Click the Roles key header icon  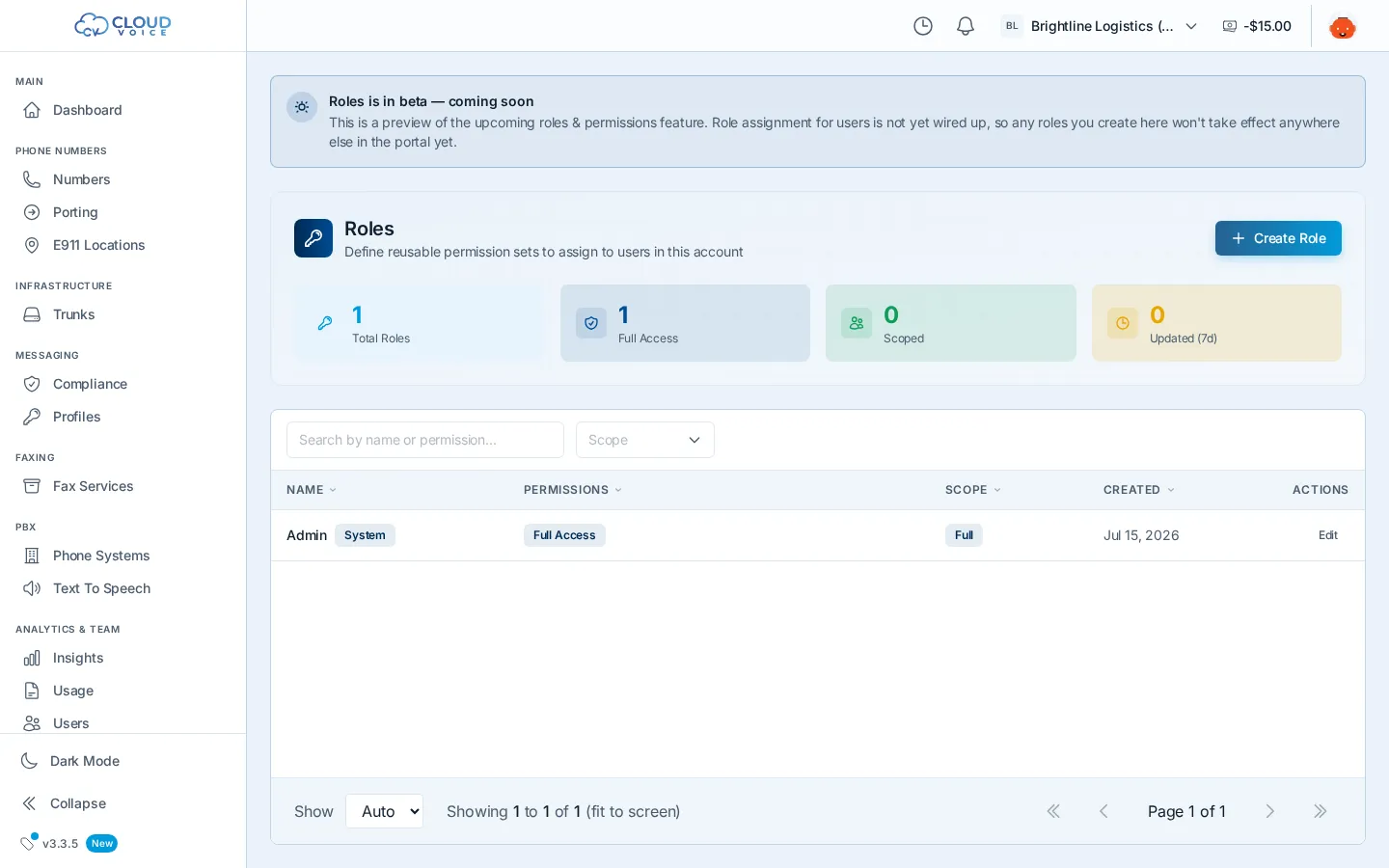point(313,238)
